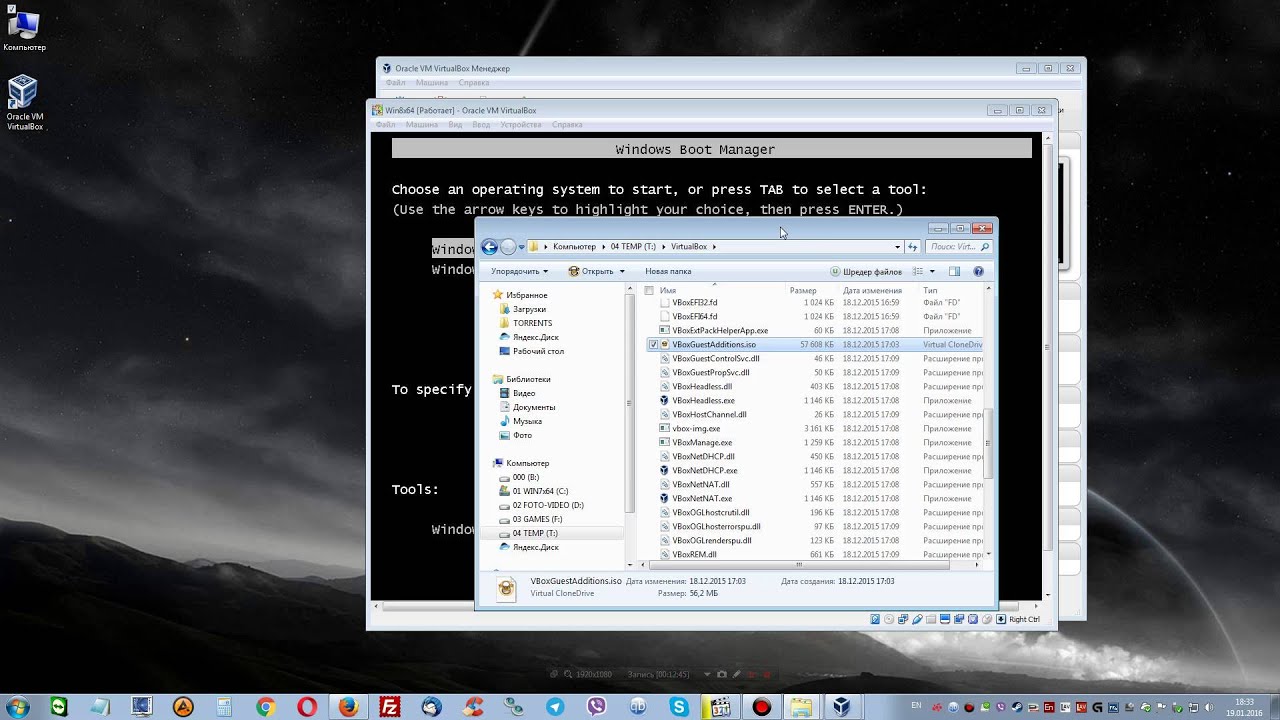
Task: Open Музыка library
Action: coord(527,421)
